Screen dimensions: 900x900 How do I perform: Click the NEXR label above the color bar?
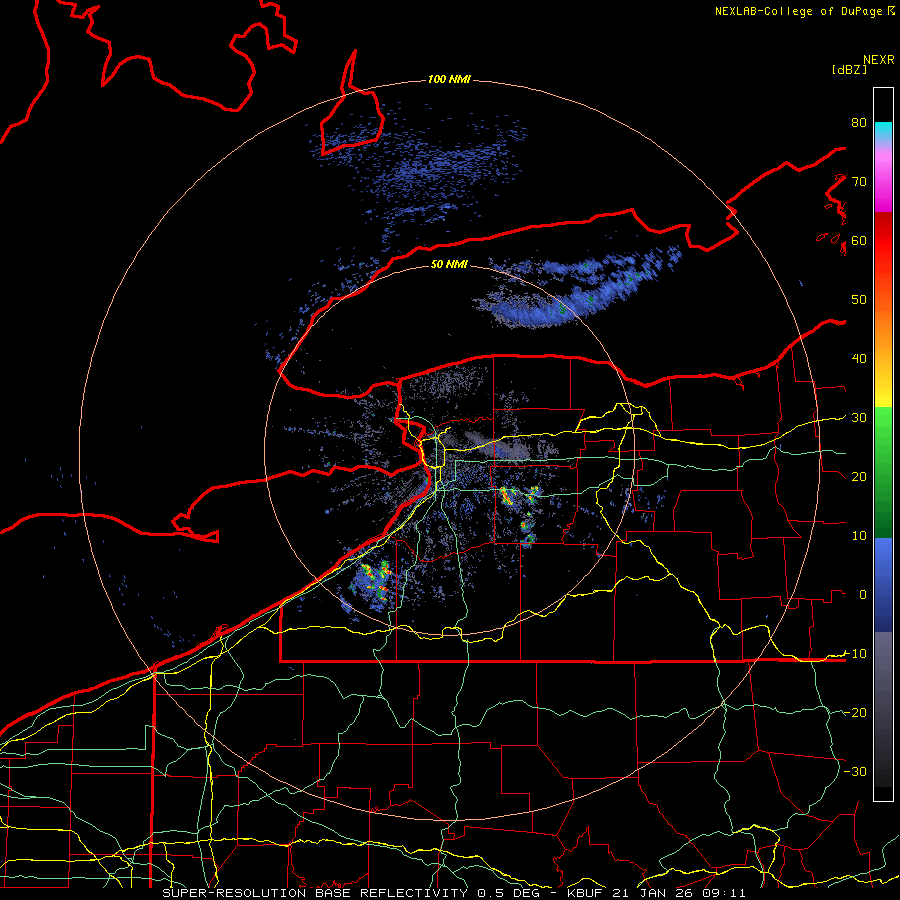click(879, 60)
